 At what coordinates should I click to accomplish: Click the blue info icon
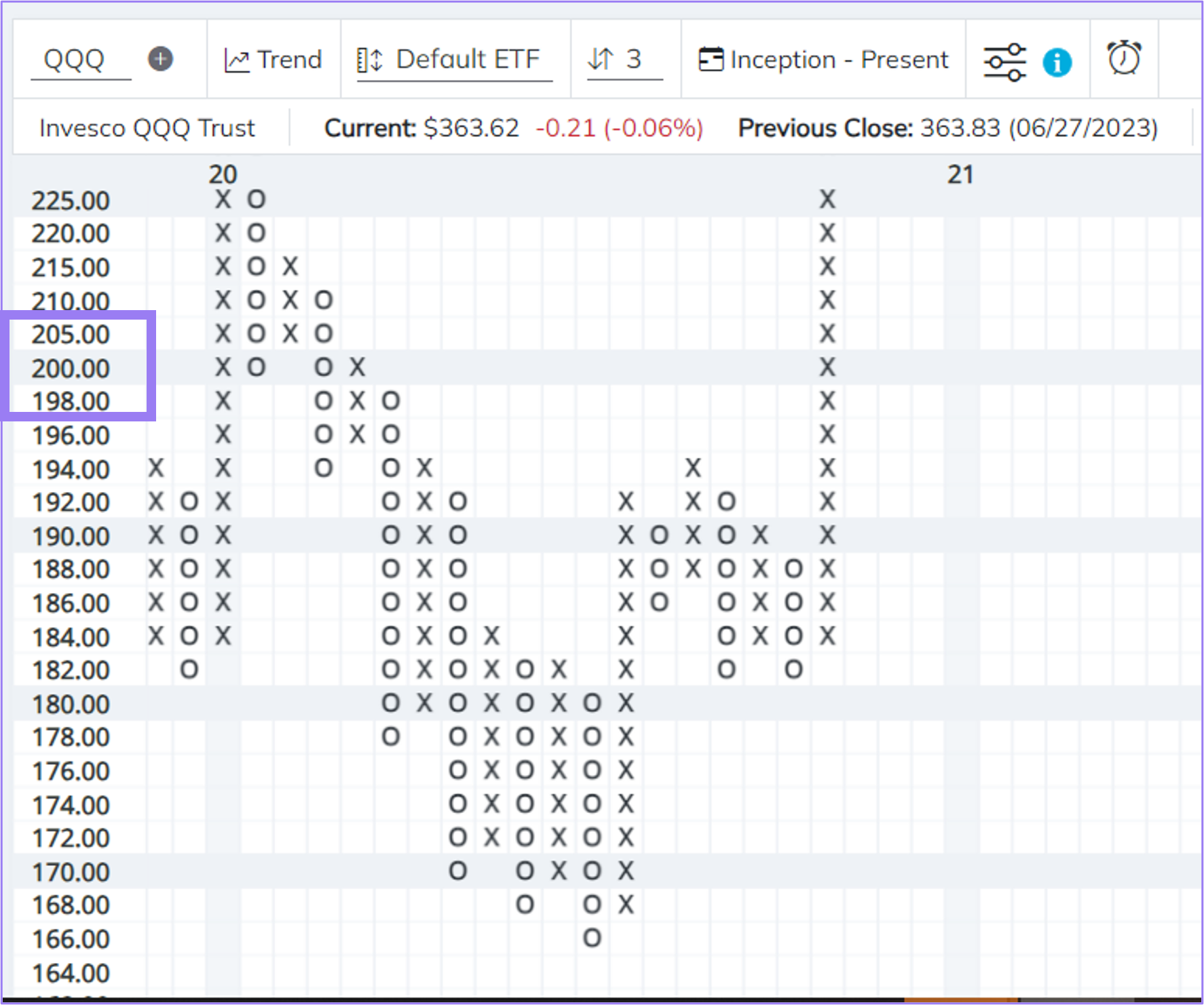tap(1057, 63)
